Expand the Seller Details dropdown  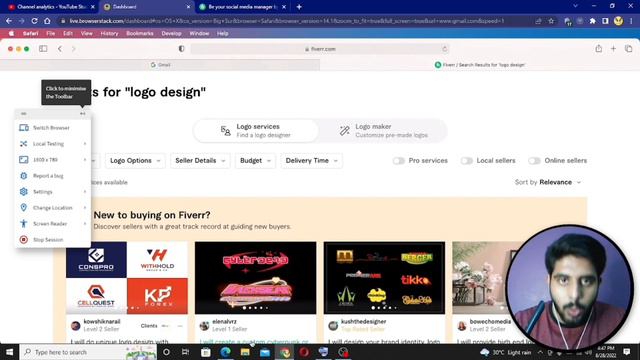click(200, 161)
